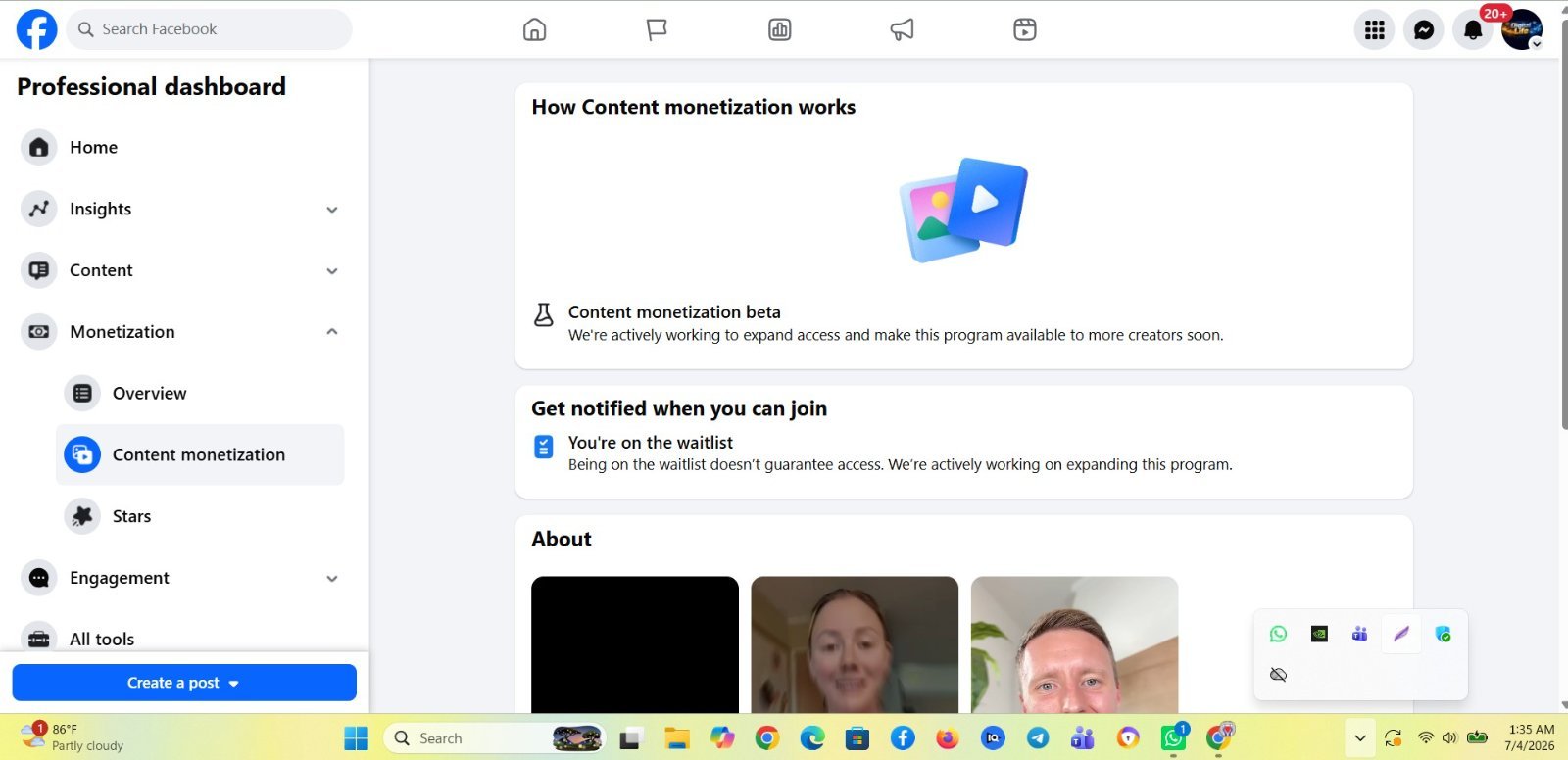1568x760 pixels.
Task: Open Google Chrome from taskbar
Action: (x=767, y=738)
